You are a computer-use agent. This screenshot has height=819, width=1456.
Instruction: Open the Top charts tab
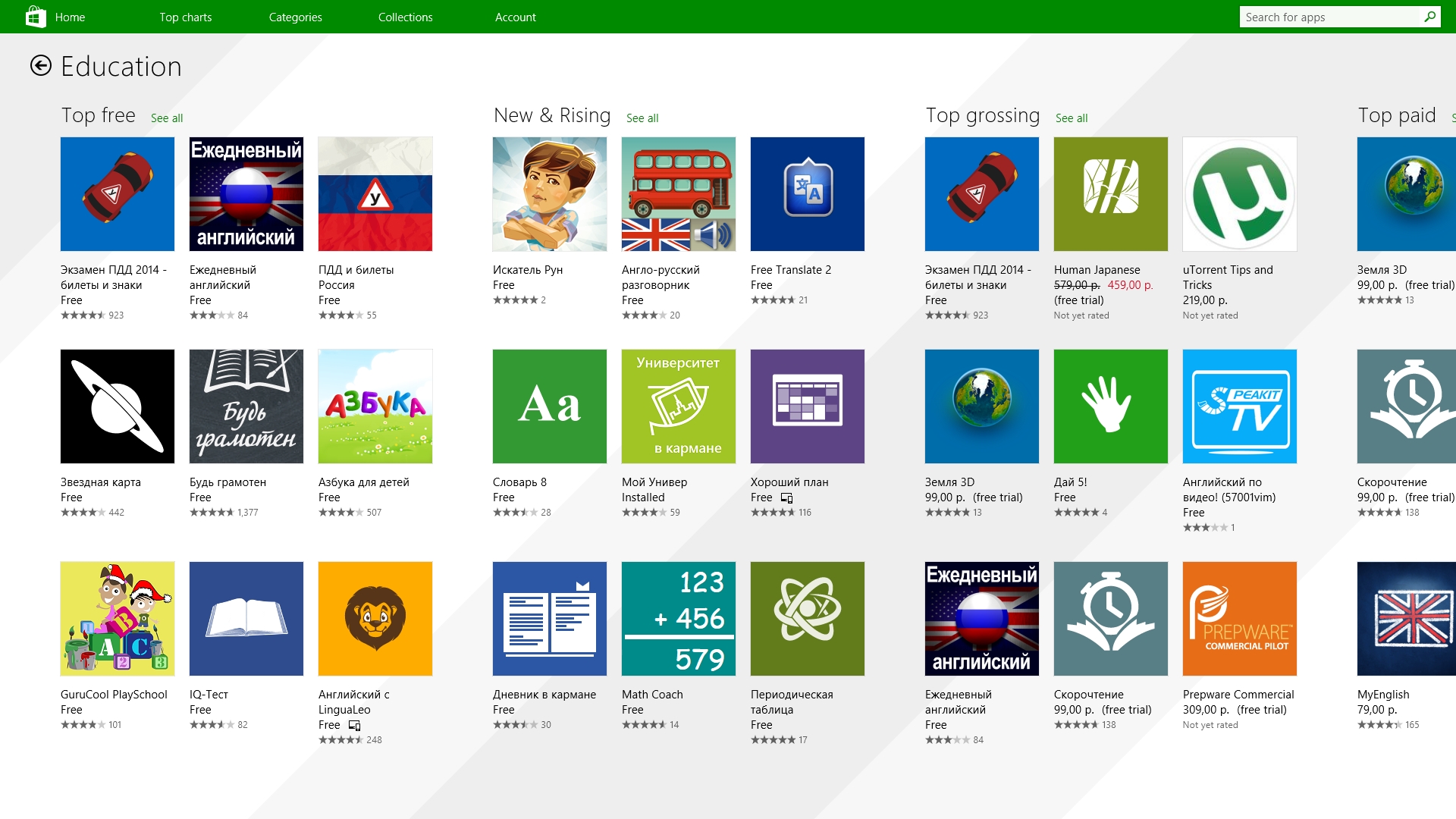click(x=186, y=17)
